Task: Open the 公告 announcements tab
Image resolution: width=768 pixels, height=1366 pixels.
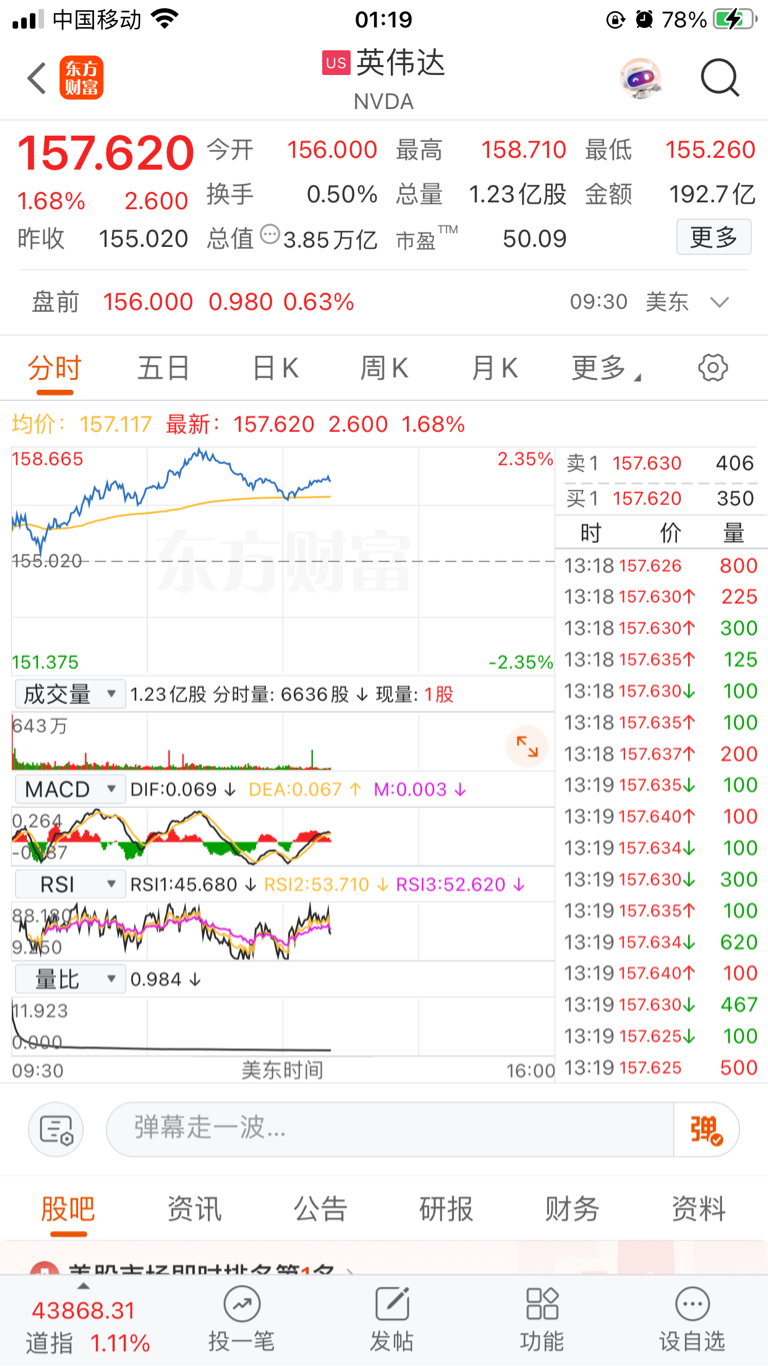Action: click(x=320, y=1209)
